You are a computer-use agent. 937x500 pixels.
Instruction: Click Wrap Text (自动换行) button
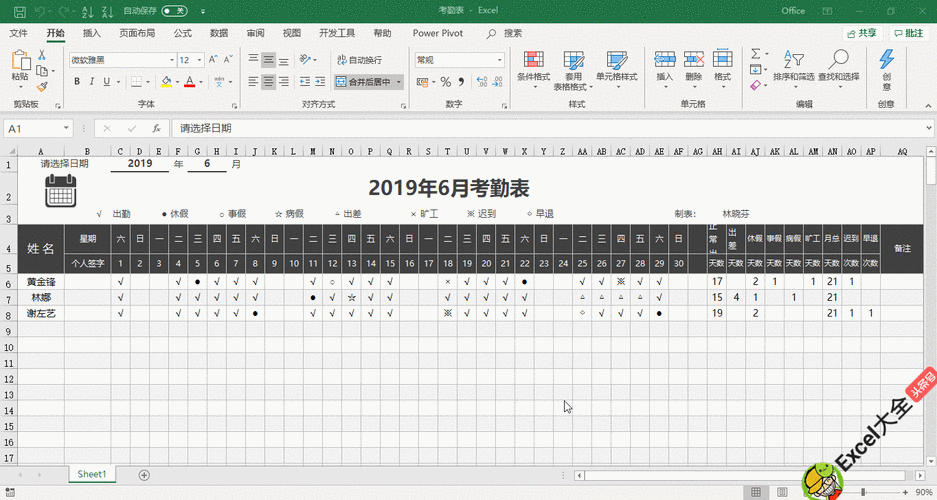pos(360,60)
